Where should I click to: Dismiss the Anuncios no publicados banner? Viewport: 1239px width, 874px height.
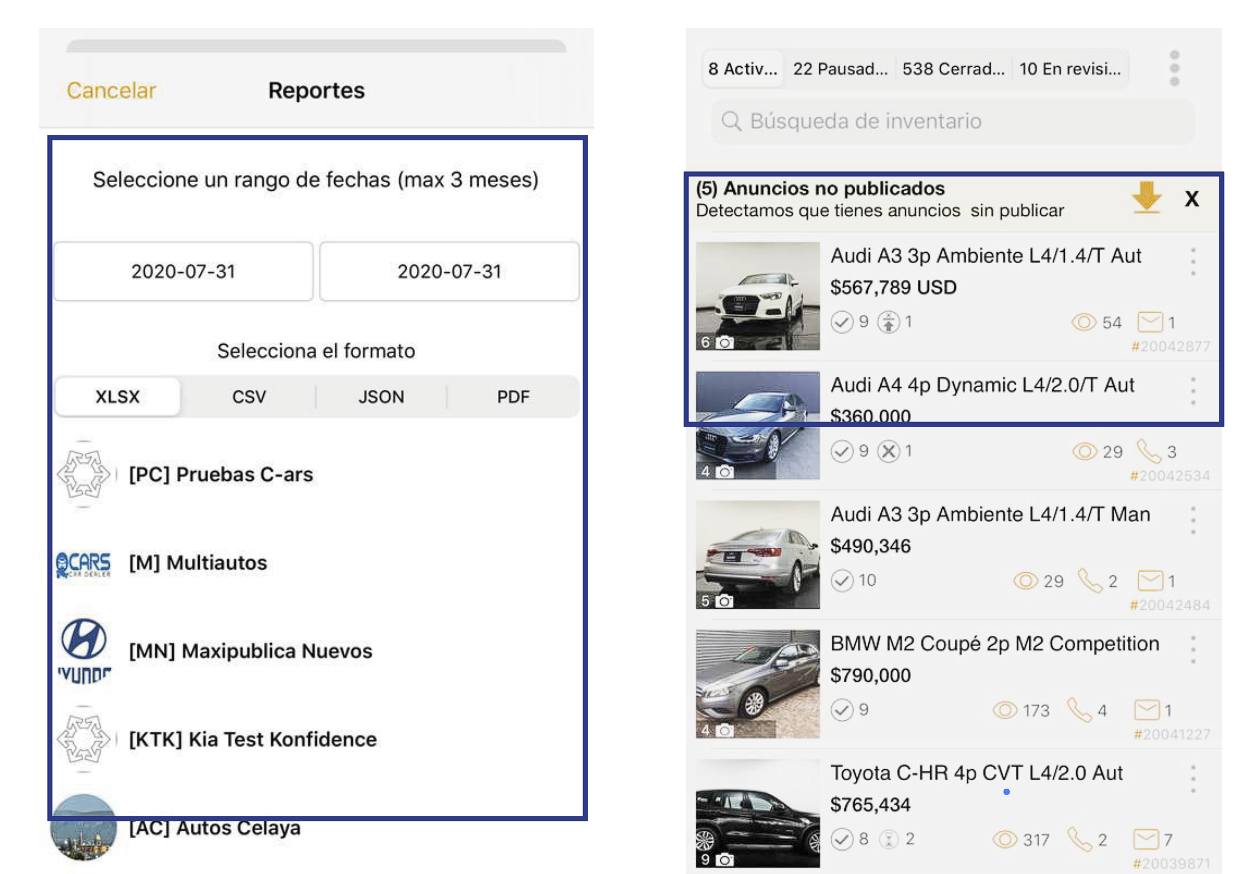(1192, 199)
